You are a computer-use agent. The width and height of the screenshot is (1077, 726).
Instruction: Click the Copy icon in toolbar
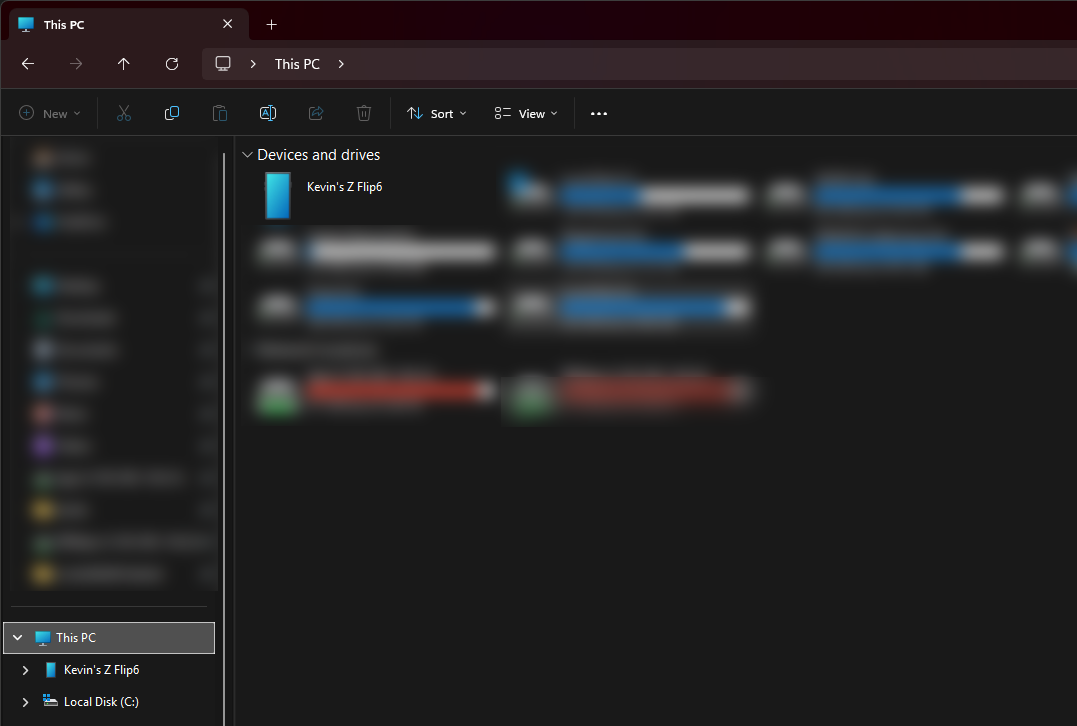click(x=172, y=113)
